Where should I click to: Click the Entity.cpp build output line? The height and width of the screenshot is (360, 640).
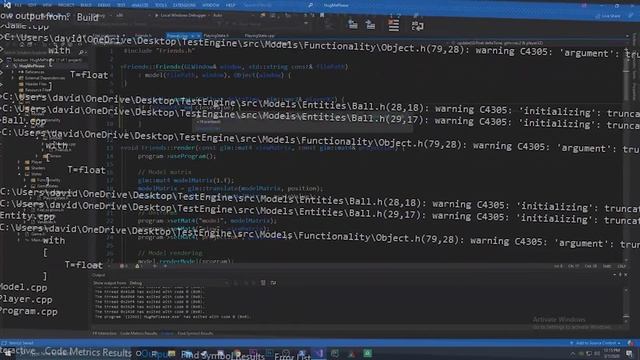tap(27, 216)
